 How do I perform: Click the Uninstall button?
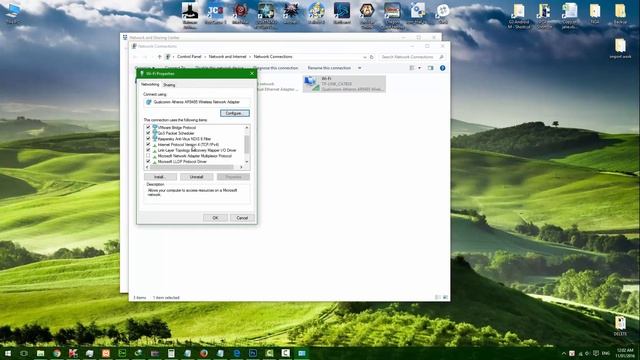[x=196, y=177]
